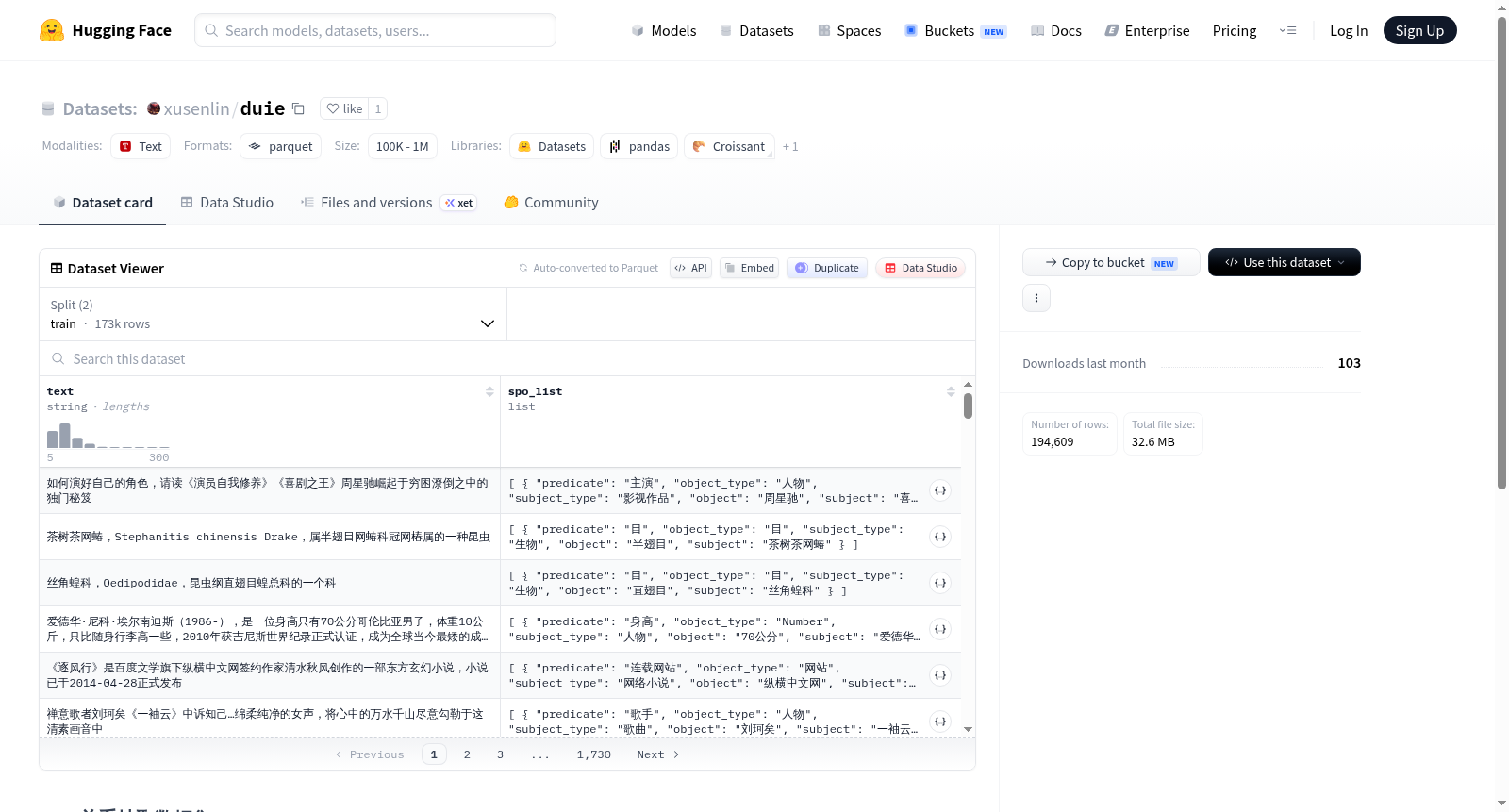The width and height of the screenshot is (1509, 812).
Task: Expand Use this dataset dropdown
Action: pos(1285,262)
